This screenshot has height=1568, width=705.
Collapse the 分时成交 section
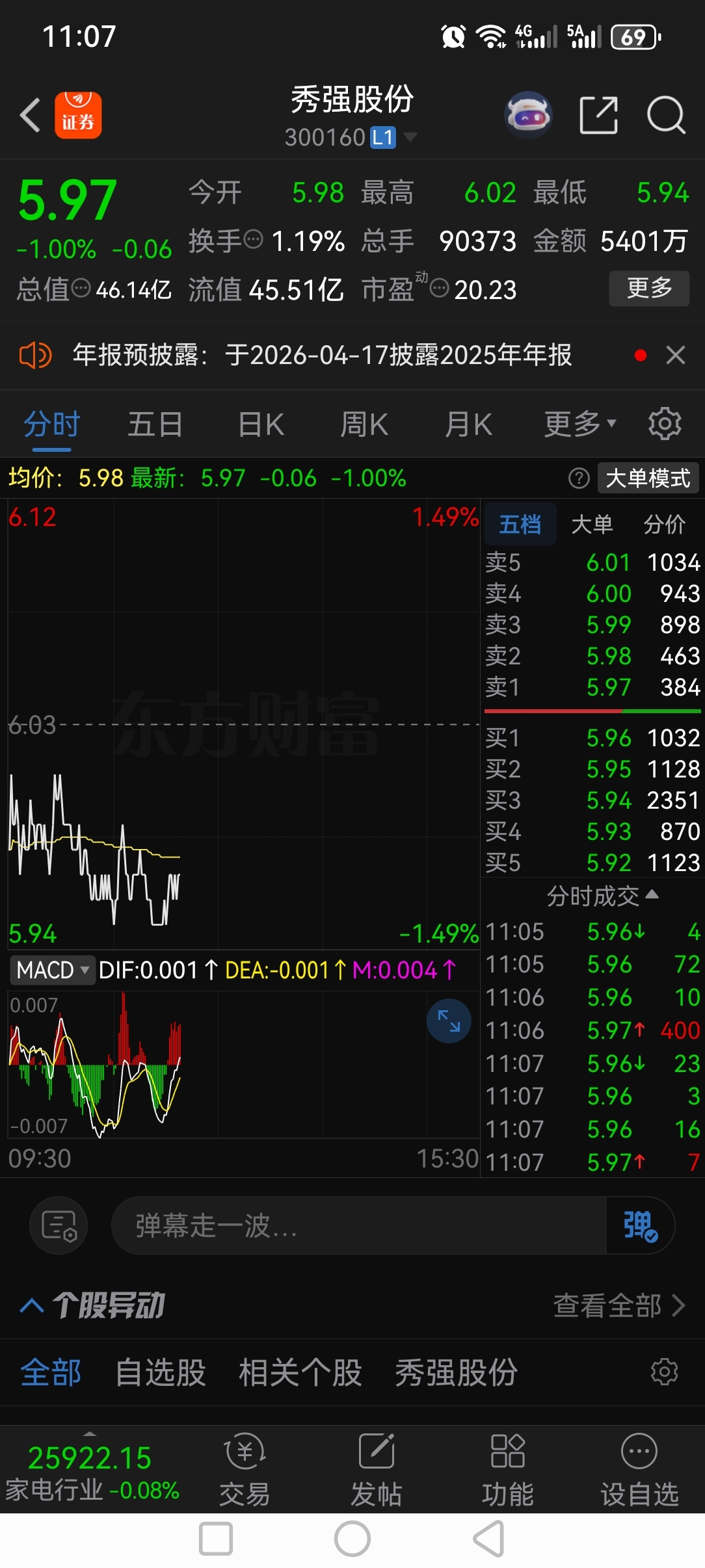coord(602,896)
